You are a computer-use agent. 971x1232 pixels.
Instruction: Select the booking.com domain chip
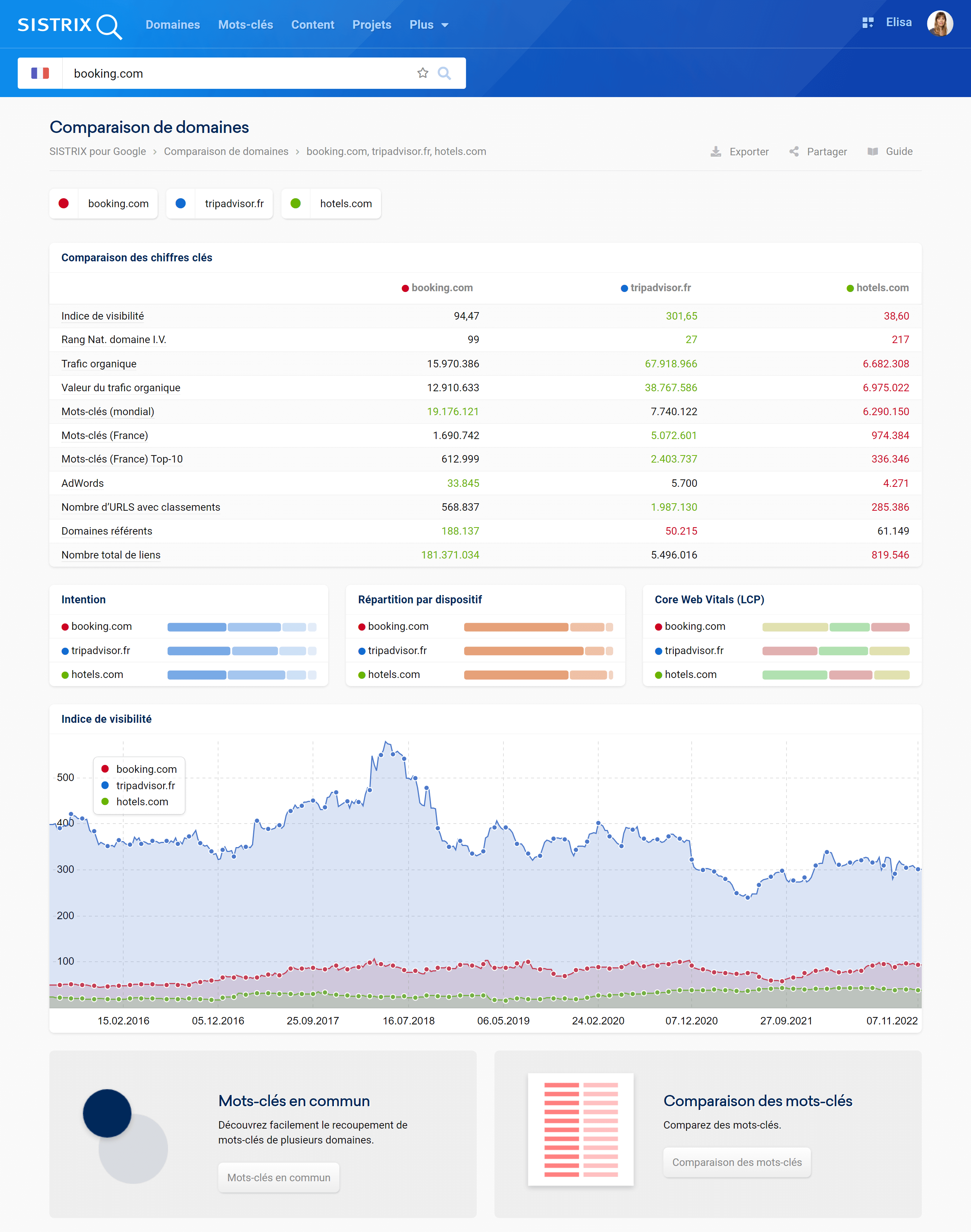[103, 203]
